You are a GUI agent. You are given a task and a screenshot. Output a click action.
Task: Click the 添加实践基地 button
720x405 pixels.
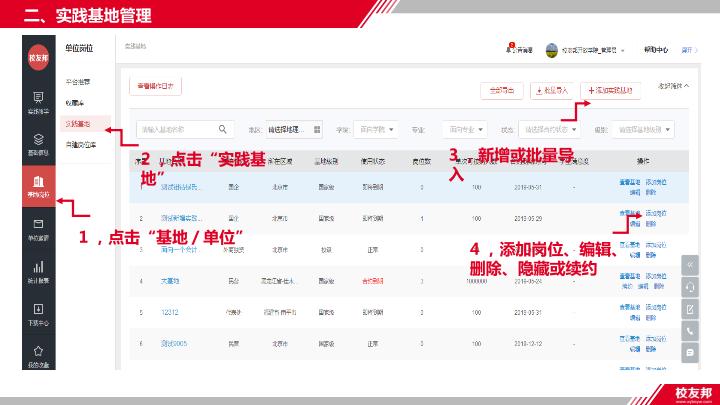[x=612, y=90]
